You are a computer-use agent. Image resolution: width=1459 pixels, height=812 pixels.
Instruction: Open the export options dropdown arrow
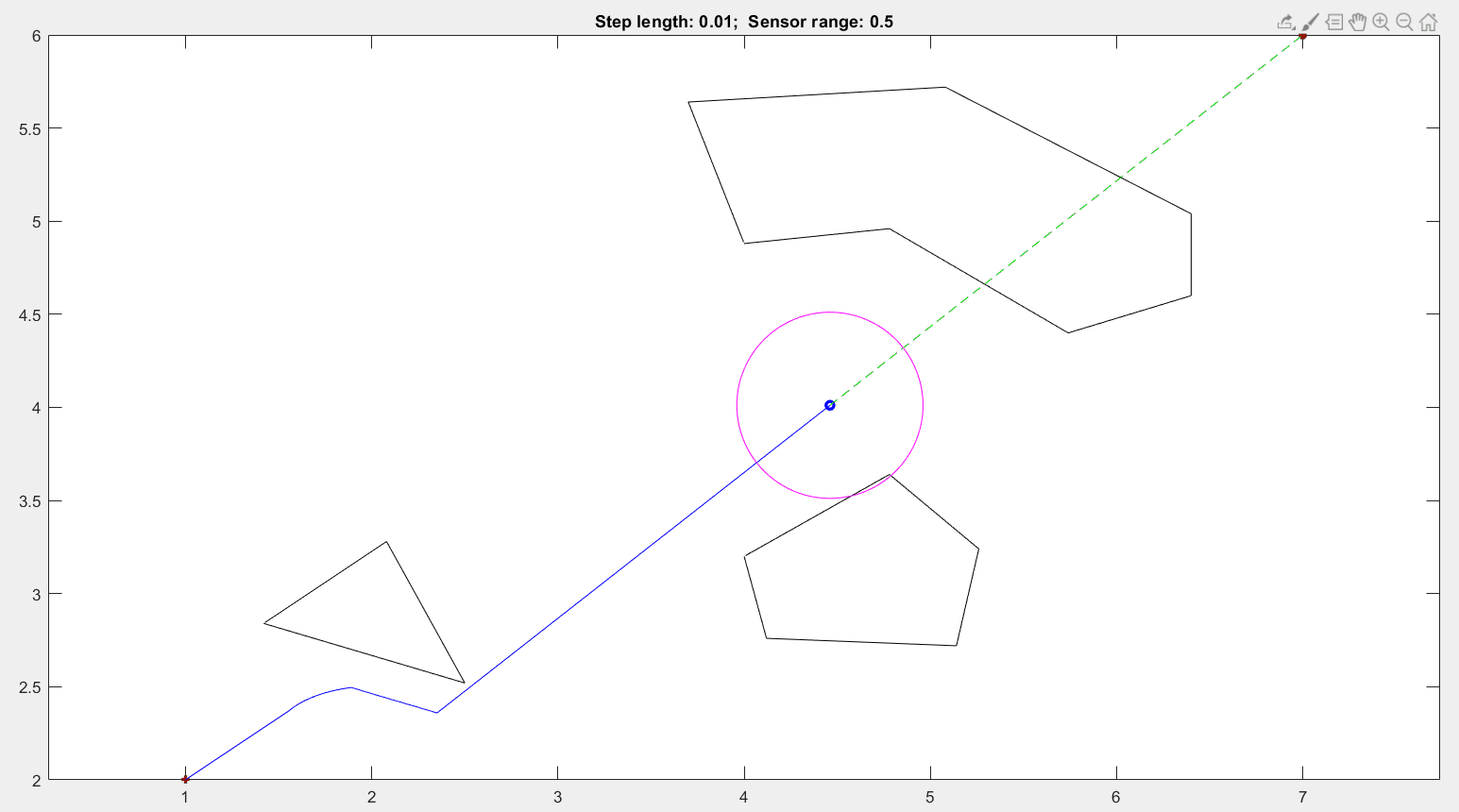tap(1293, 26)
